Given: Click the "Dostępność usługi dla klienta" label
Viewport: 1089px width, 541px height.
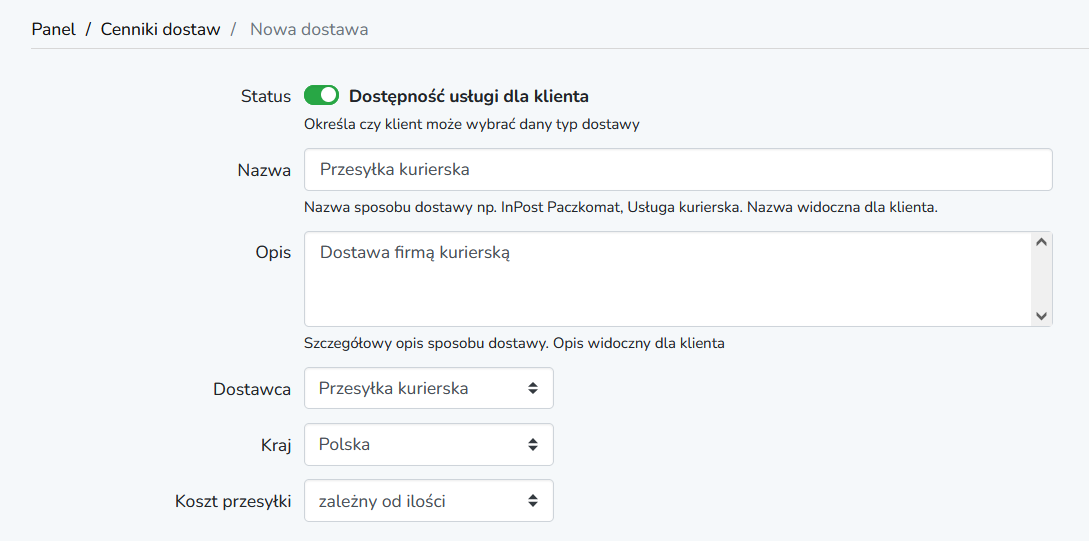Looking at the screenshot, I should coord(469,96).
